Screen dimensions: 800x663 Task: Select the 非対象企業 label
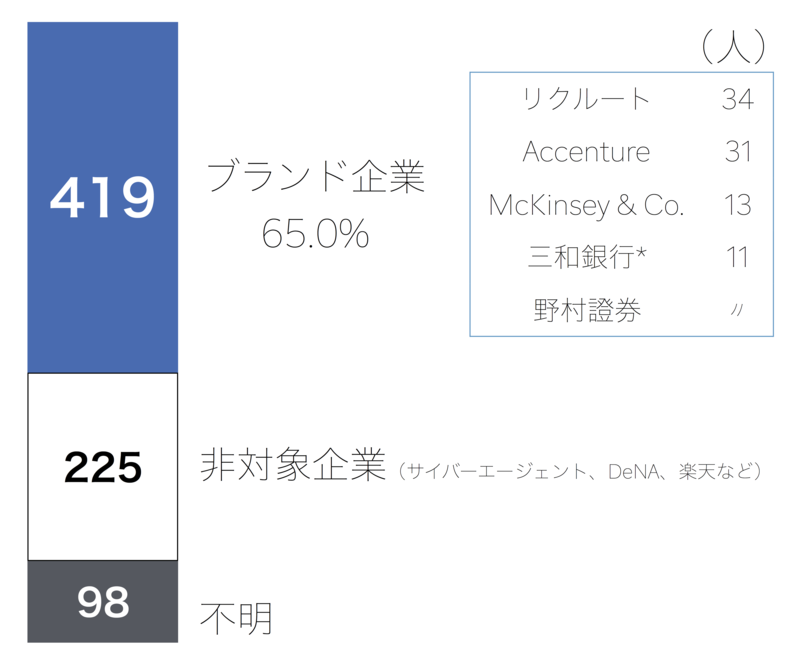pyautogui.click(x=293, y=464)
